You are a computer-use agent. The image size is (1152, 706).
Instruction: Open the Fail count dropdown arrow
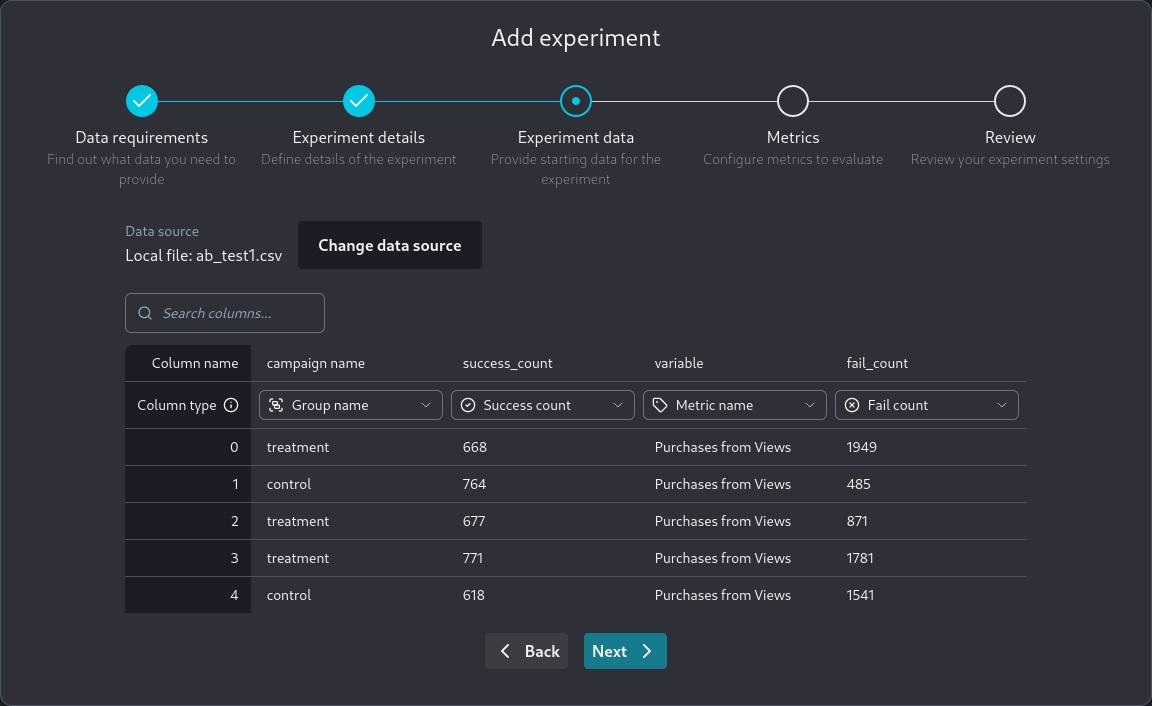tap(1002, 405)
